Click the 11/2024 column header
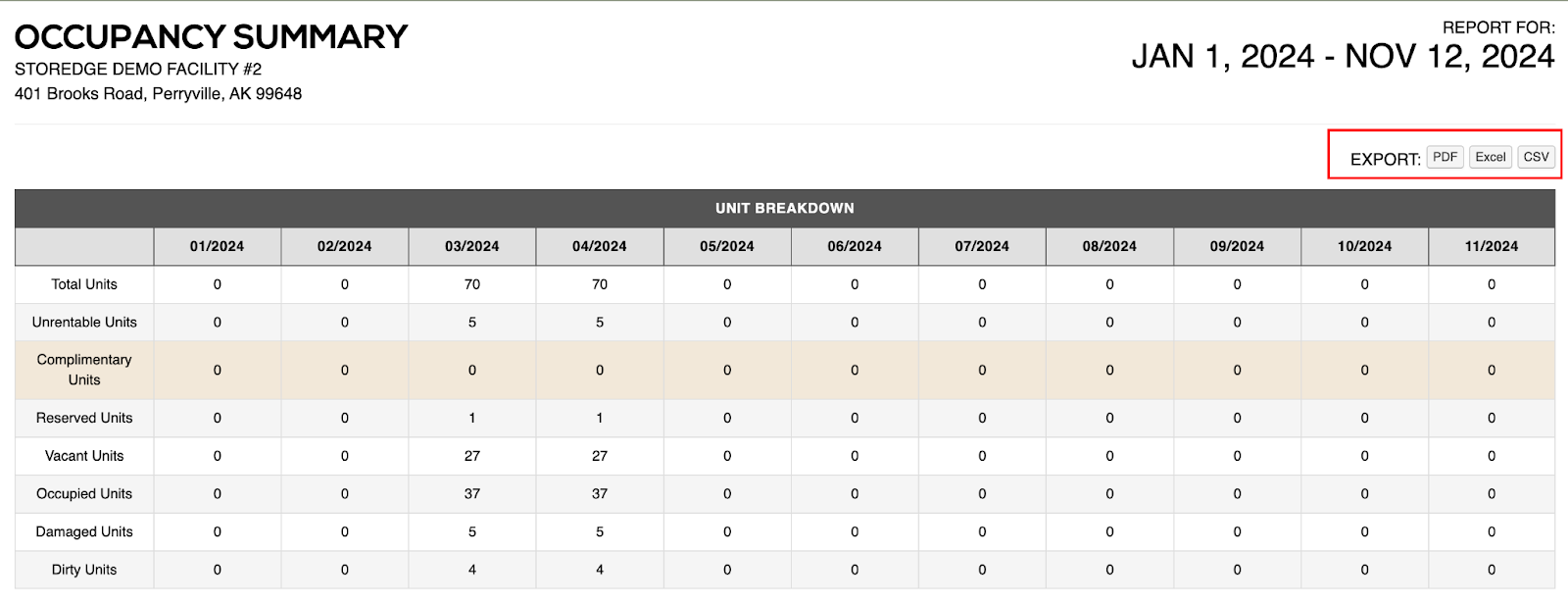The width and height of the screenshot is (1568, 604). point(1491,246)
